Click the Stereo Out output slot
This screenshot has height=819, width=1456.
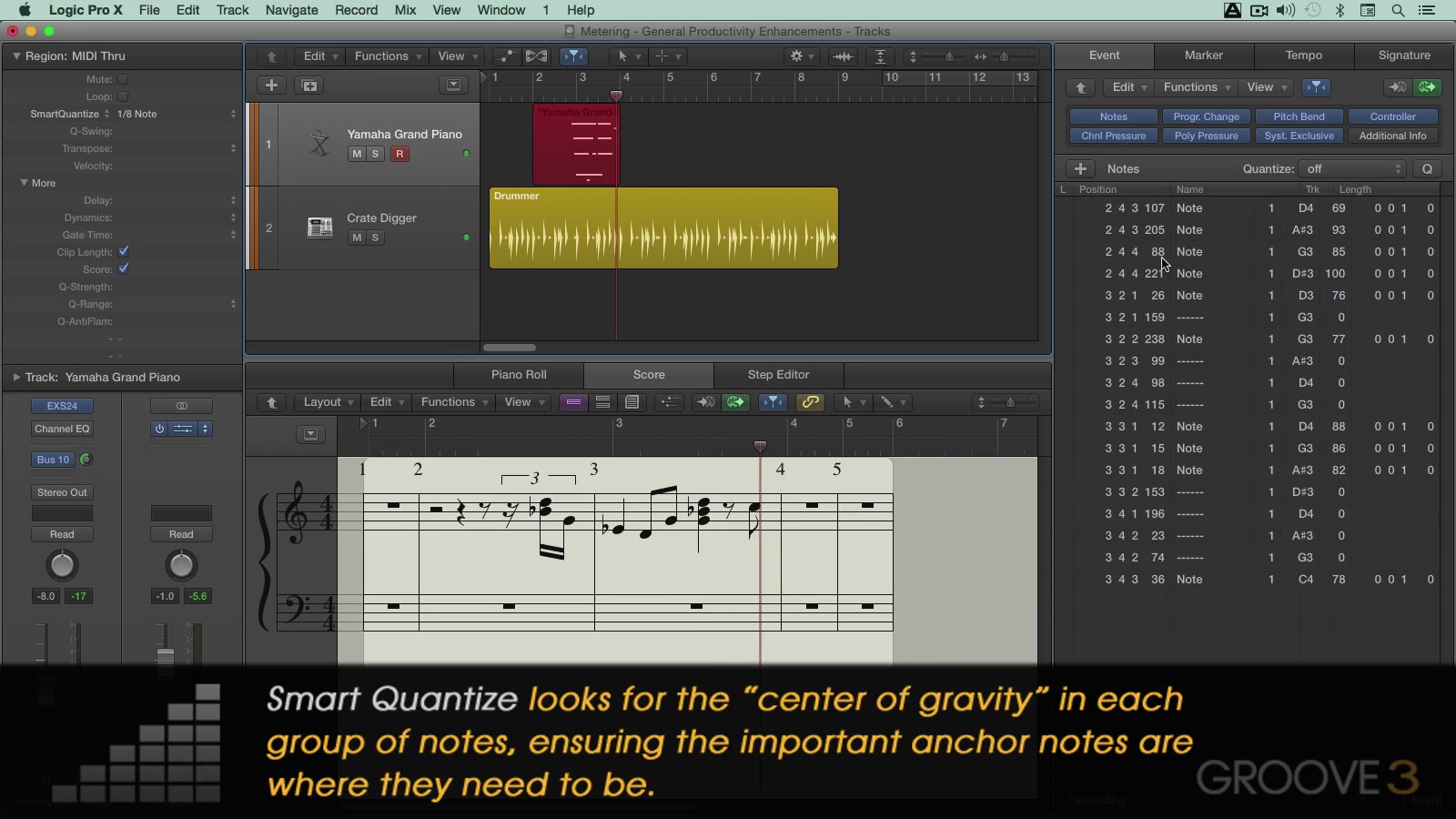click(62, 492)
